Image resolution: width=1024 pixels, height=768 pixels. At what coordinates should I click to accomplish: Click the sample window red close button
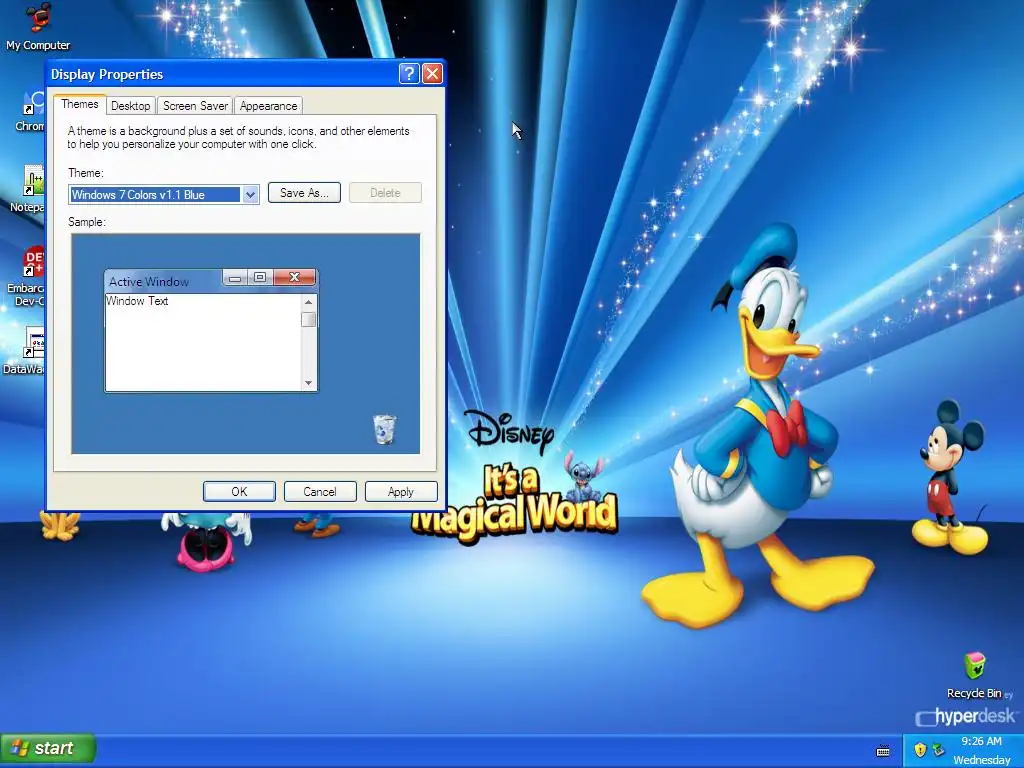[295, 278]
